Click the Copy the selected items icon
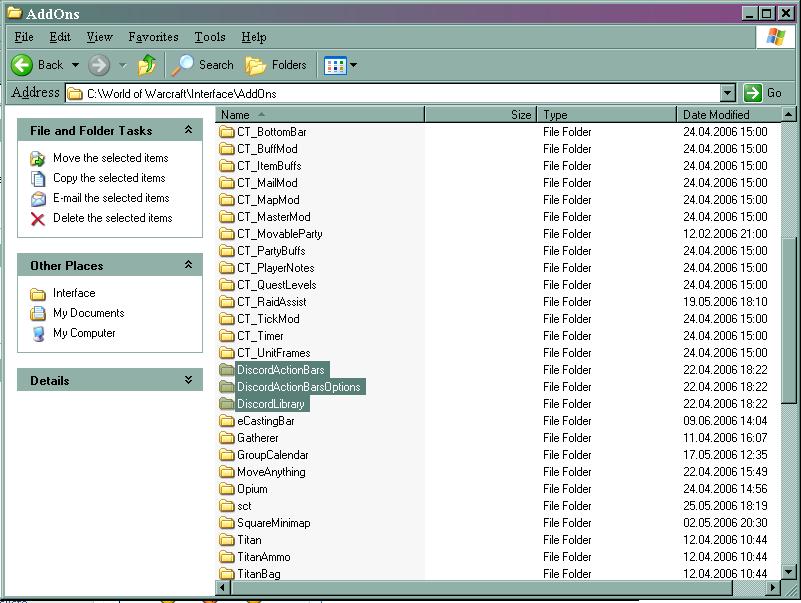This screenshot has height=603, width=801. click(38, 178)
